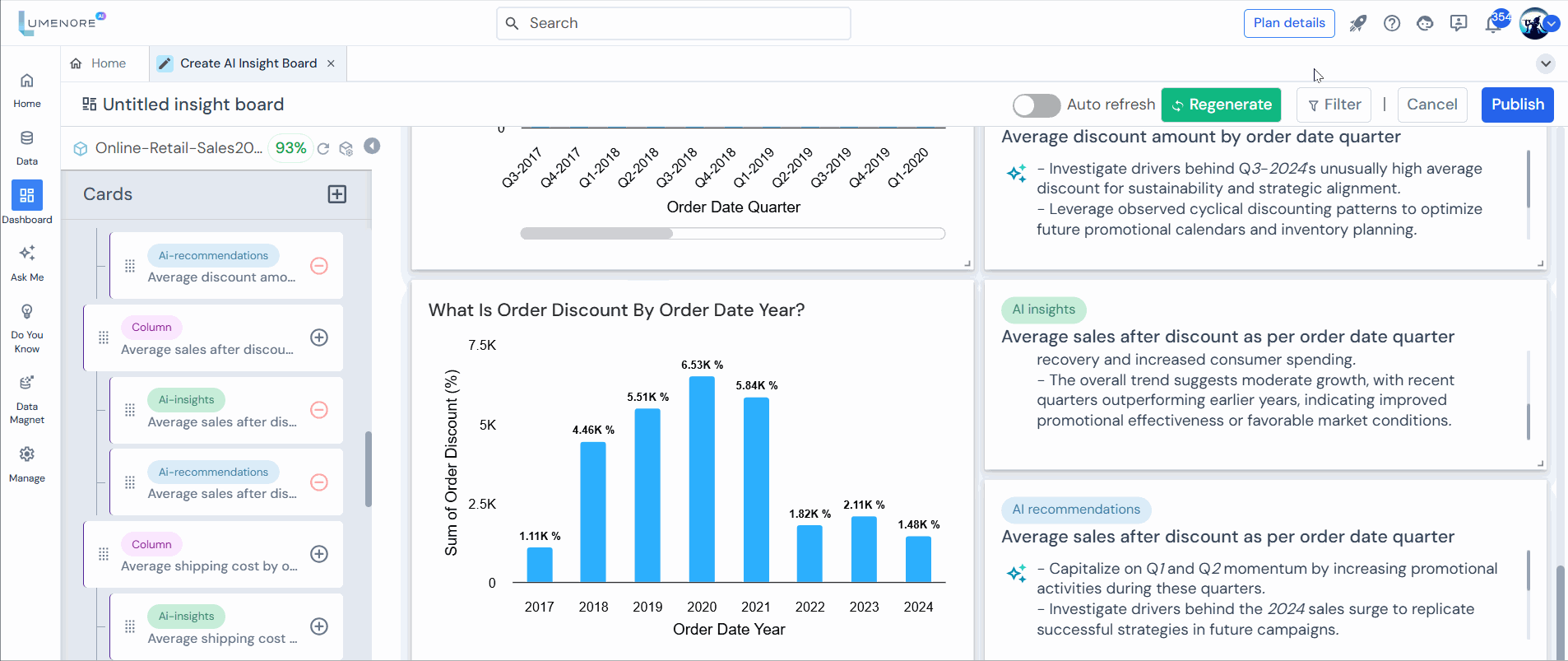
Task: Expand the tab list chevron at far right
Action: [1546, 64]
